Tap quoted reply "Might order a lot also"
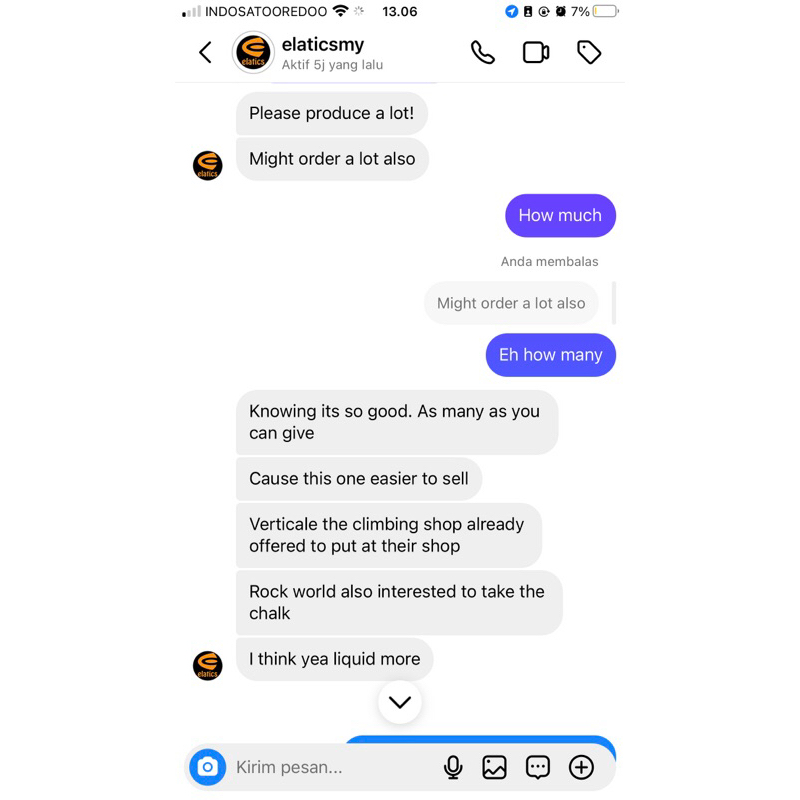This screenshot has height=800, width=800. click(x=511, y=303)
